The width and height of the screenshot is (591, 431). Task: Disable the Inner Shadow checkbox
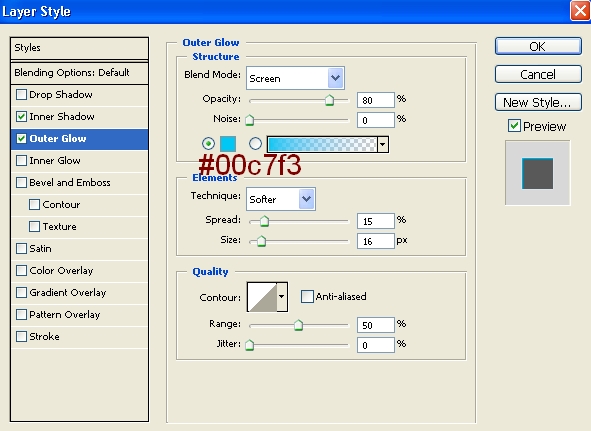[21, 117]
